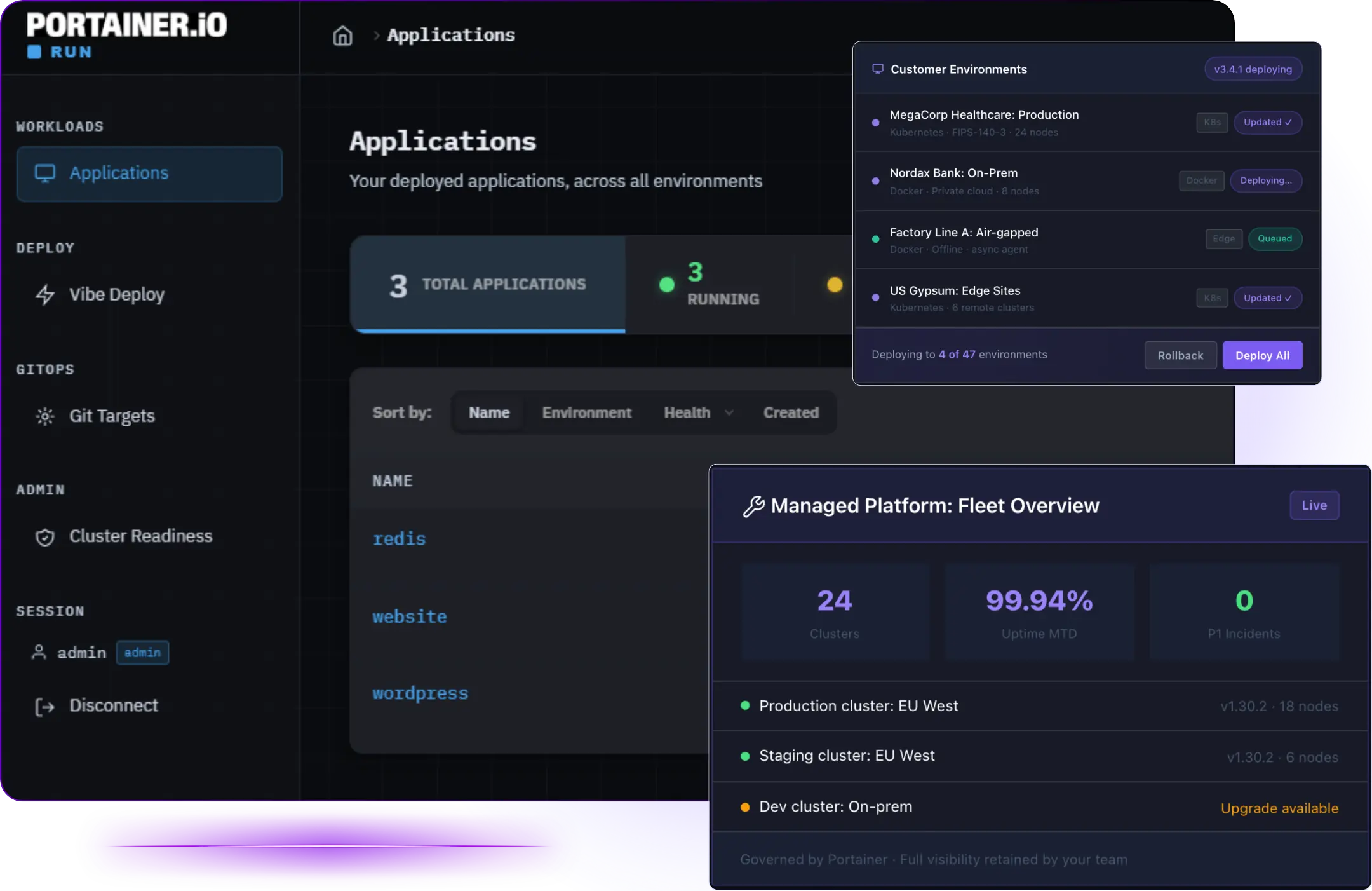1372x891 pixels.
Task: Click the purple dot beside Nordax Bank
Action: coord(876,181)
